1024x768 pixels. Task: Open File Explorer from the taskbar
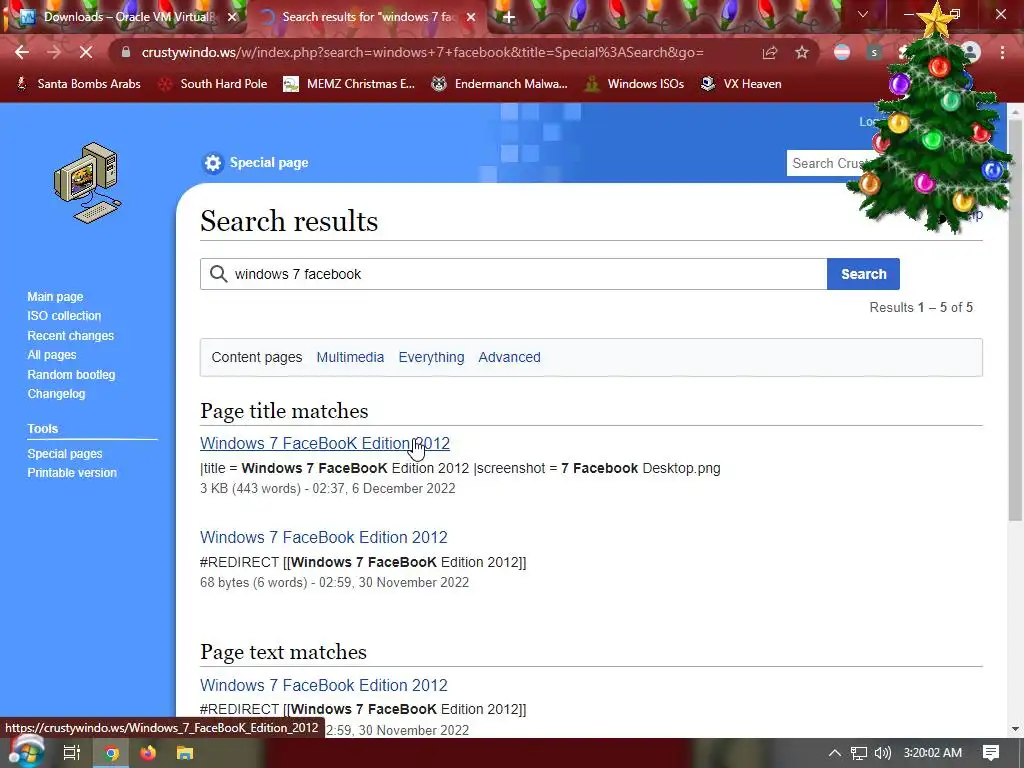pyautogui.click(x=185, y=753)
